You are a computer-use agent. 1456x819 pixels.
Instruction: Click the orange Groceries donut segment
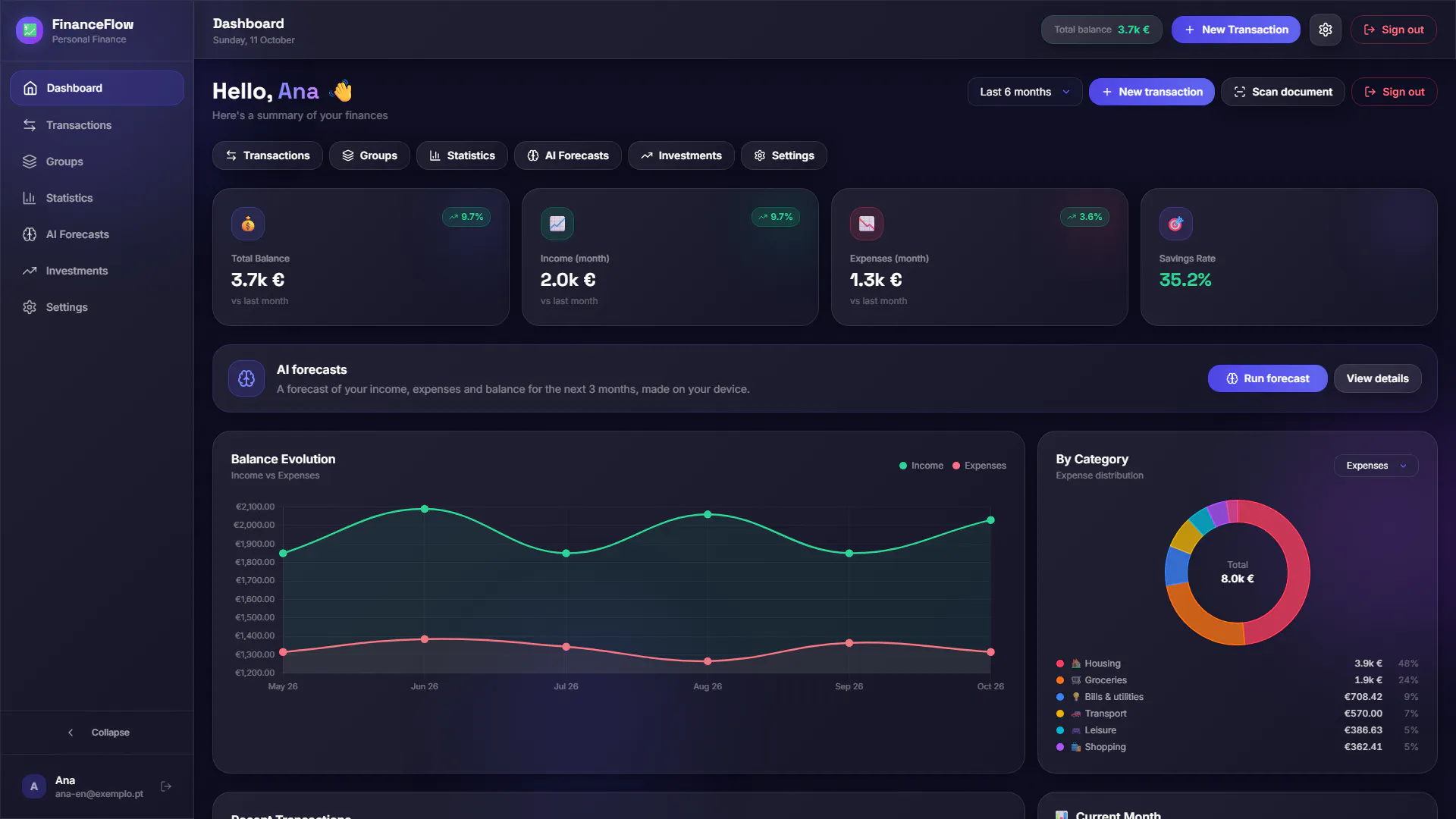[1198, 618]
